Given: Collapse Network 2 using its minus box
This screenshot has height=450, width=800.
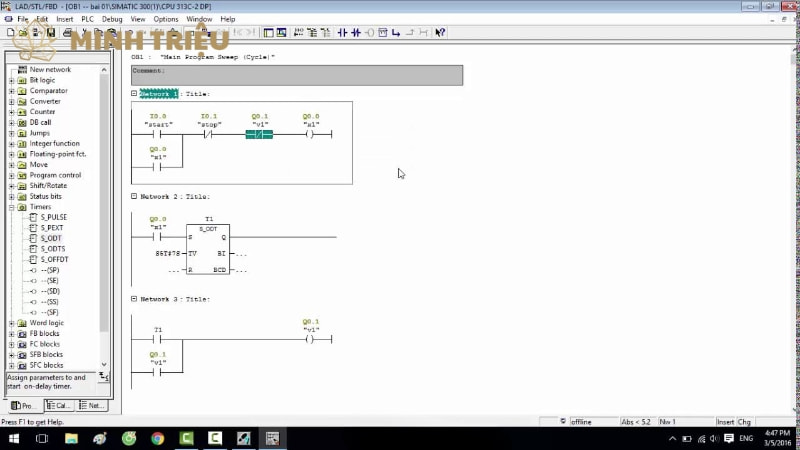Looking at the screenshot, I should [x=134, y=196].
